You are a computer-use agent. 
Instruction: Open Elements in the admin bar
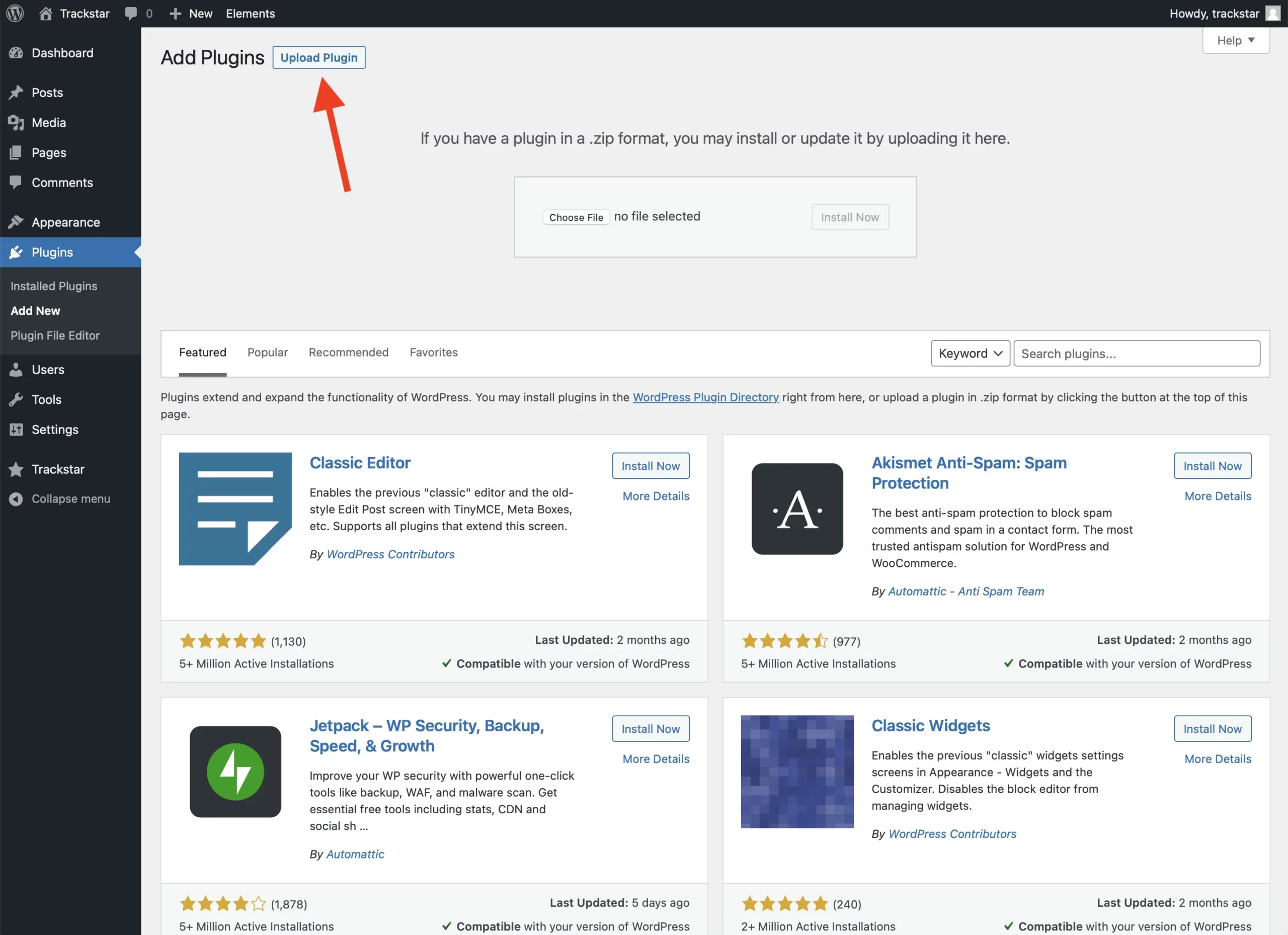[251, 14]
